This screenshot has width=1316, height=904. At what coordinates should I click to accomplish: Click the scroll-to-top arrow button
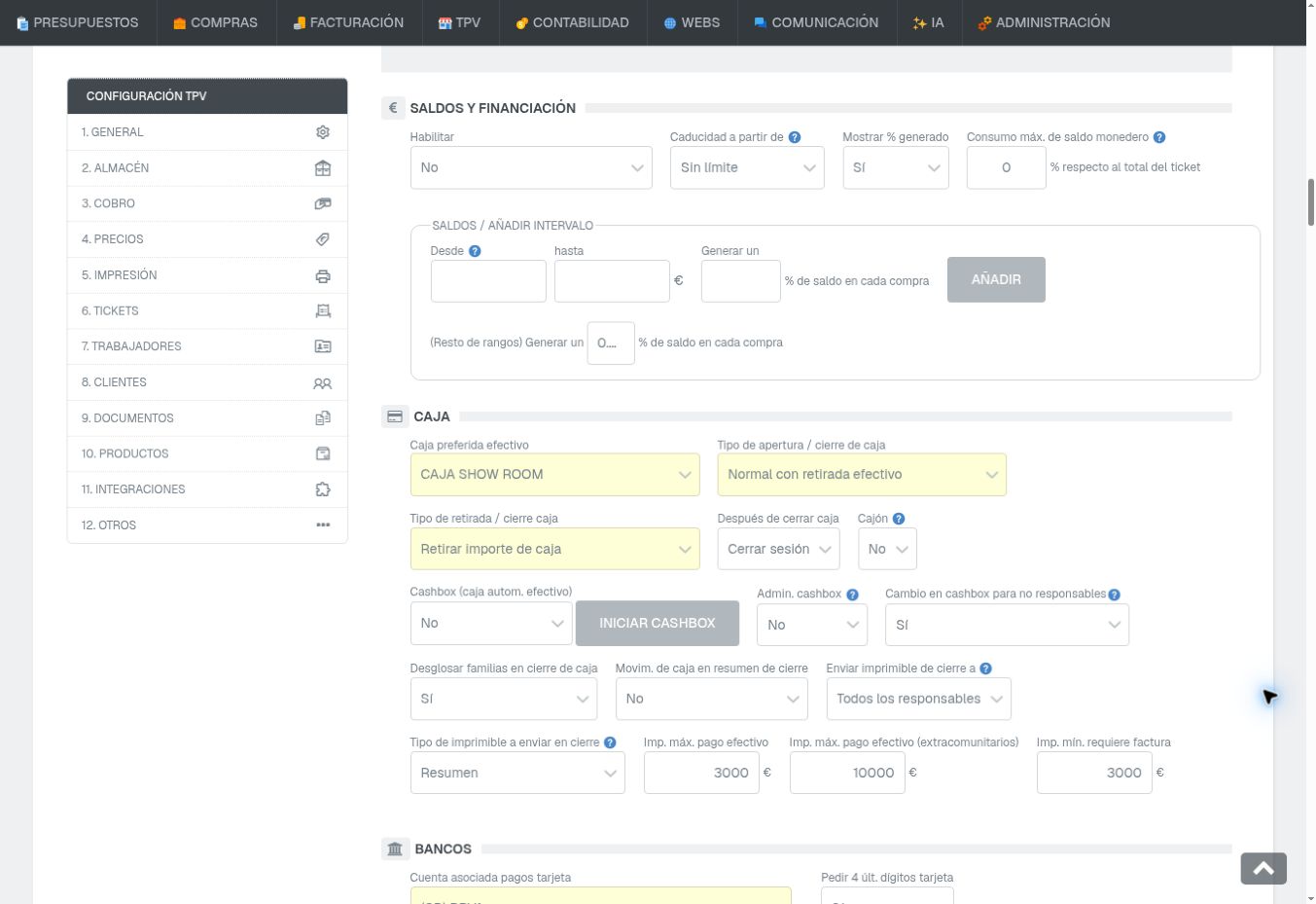click(1263, 869)
